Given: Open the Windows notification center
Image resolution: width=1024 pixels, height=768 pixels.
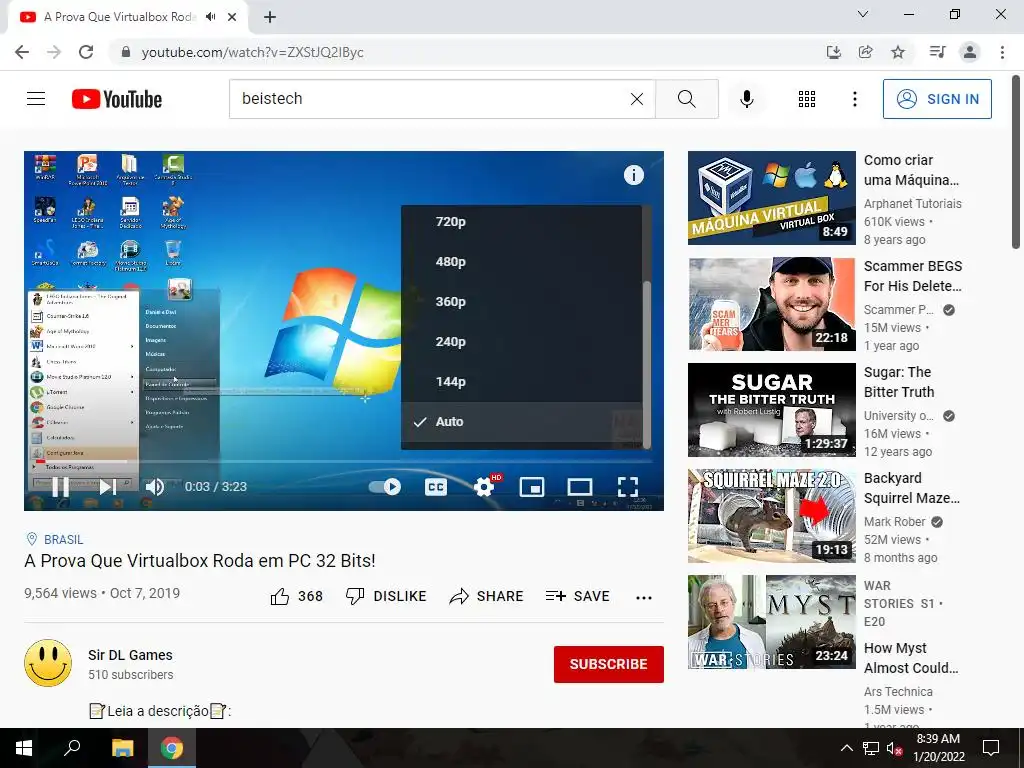Looking at the screenshot, I should pos(991,748).
